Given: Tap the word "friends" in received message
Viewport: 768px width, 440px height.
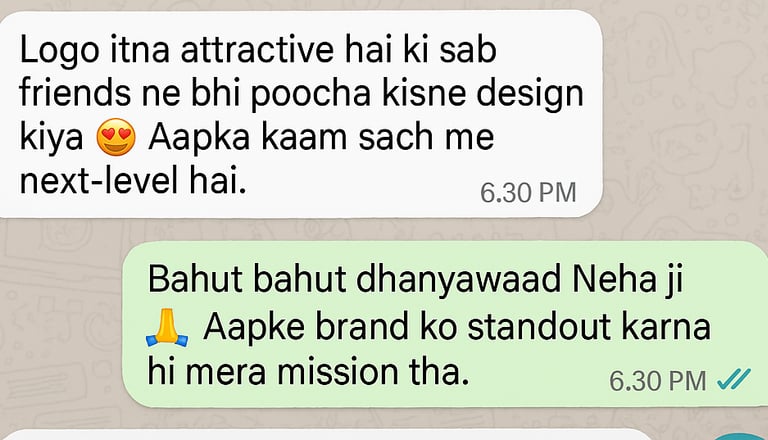Looking at the screenshot, I should pos(75,93).
